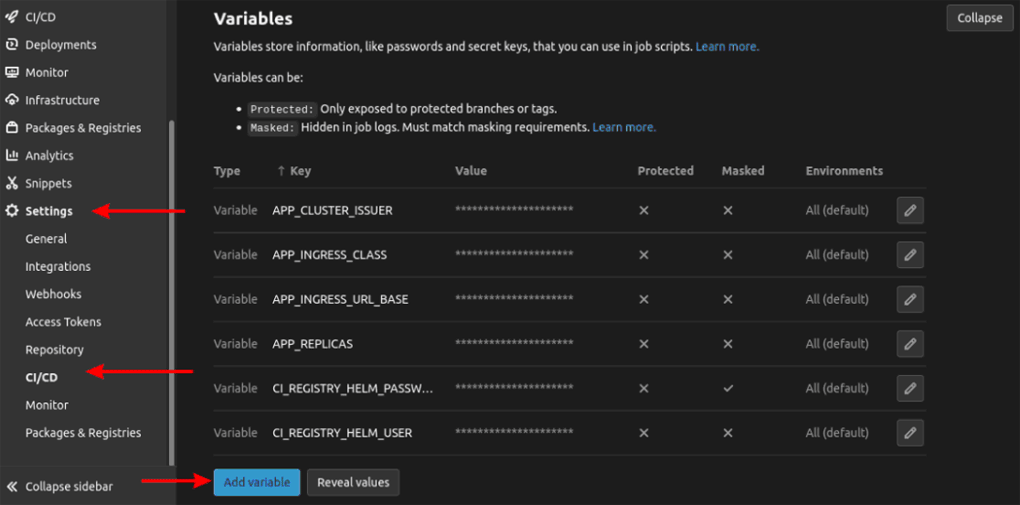
Task: Click the Analytics chart icon
Action: point(12,156)
